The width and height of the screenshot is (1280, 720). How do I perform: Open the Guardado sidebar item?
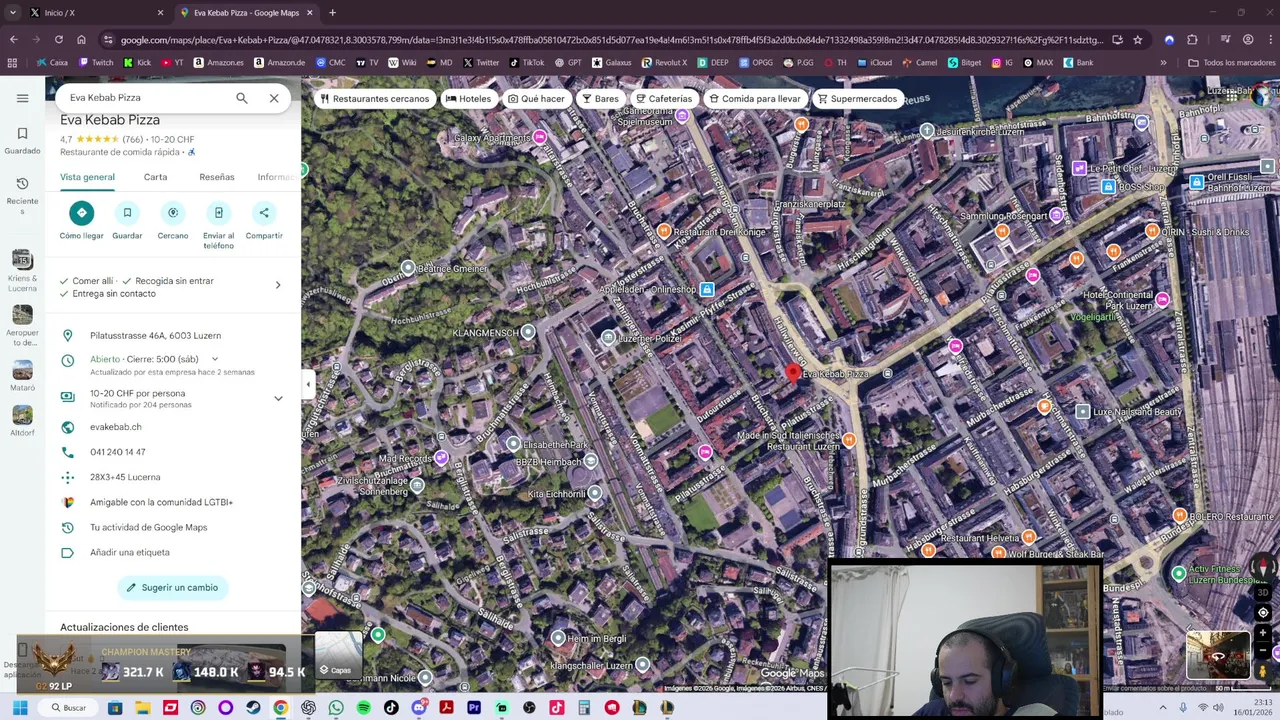point(22,140)
